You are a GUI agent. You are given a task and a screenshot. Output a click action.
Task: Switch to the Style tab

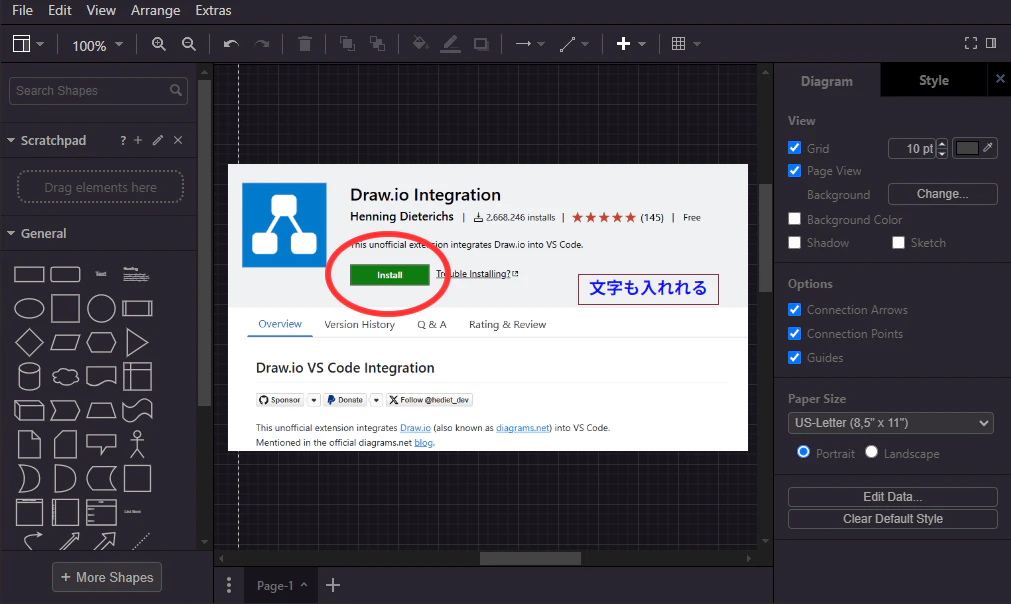[934, 81]
